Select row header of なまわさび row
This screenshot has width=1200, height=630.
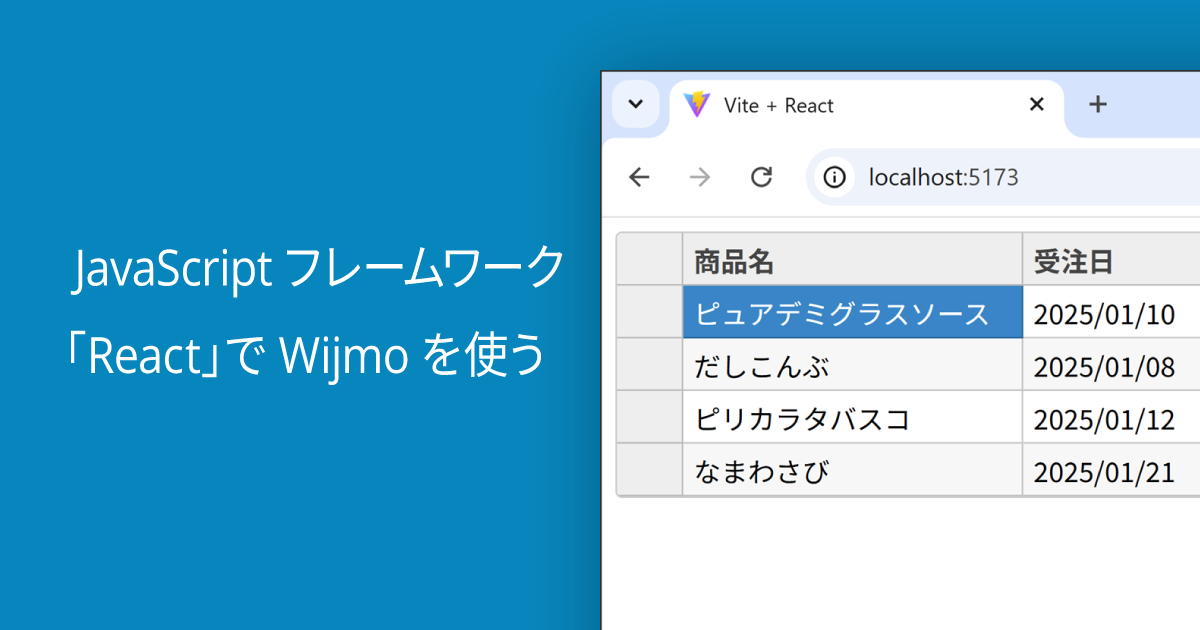650,470
